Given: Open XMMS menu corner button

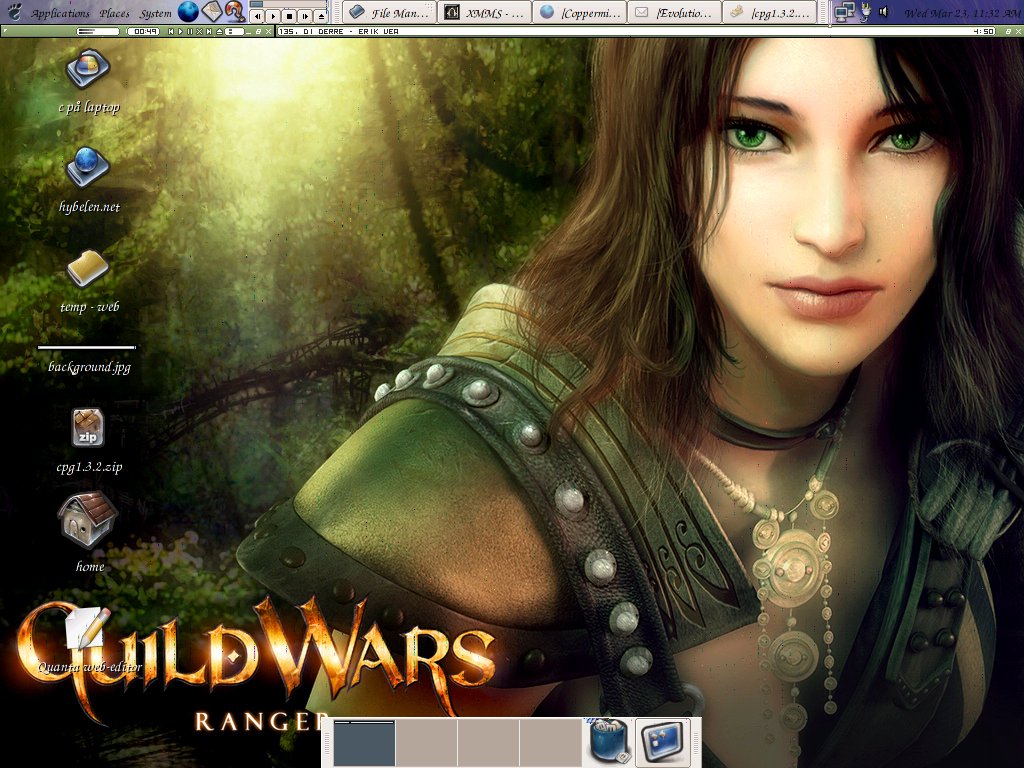Looking at the screenshot, I should pyautogui.click(x=5, y=30).
